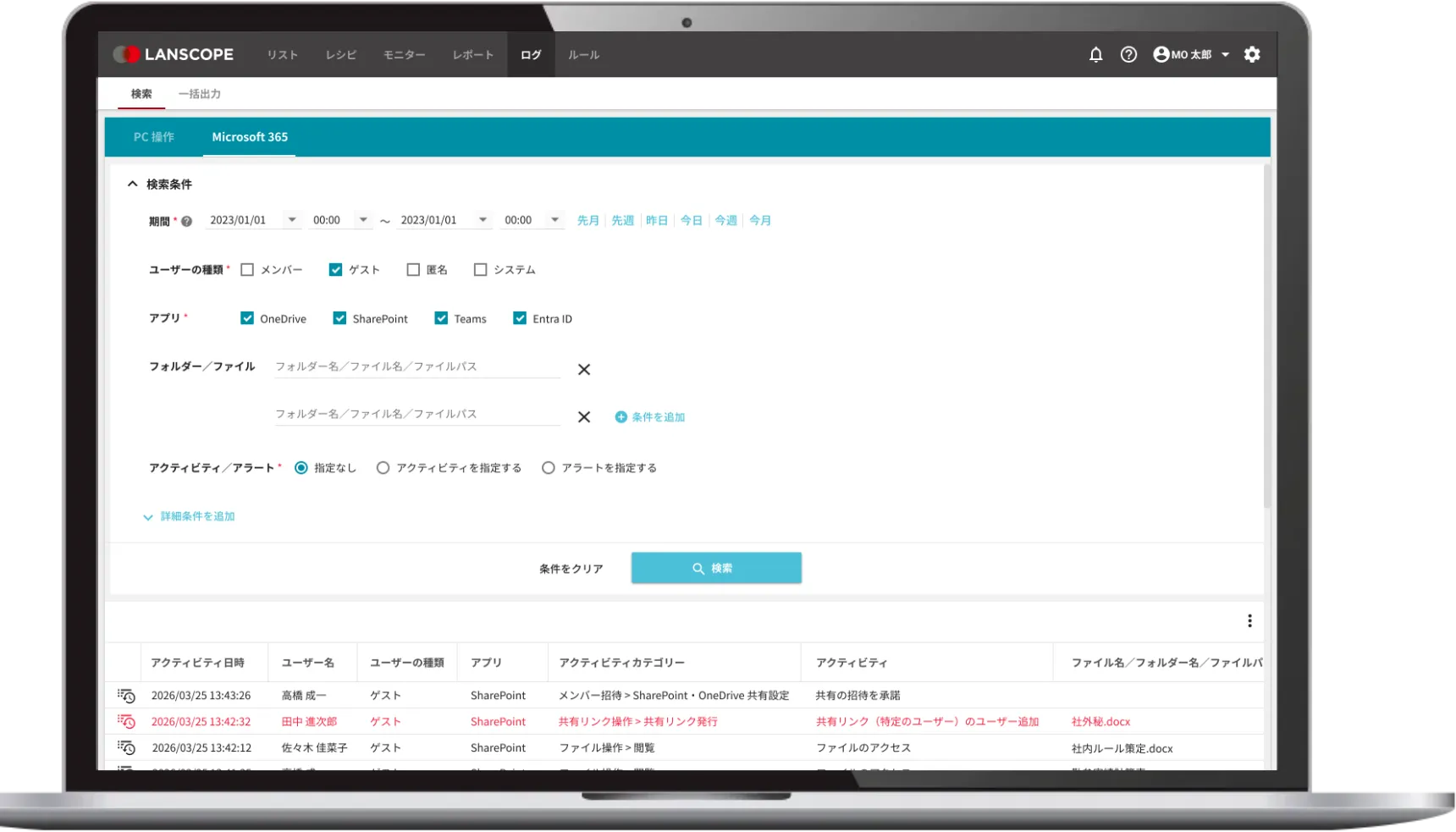Screen dimensions: 1456x832
Task: Open the three-dot menu above the results table
Action: (x=1250, y=620)
